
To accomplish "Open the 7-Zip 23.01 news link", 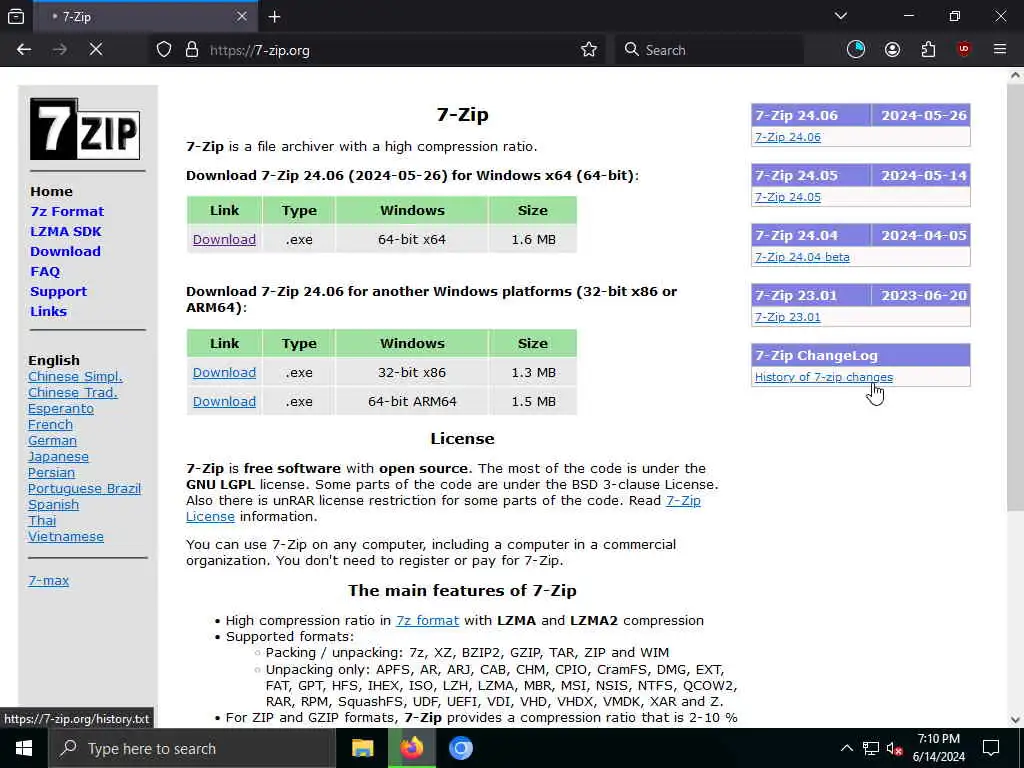I will (788, 317).
